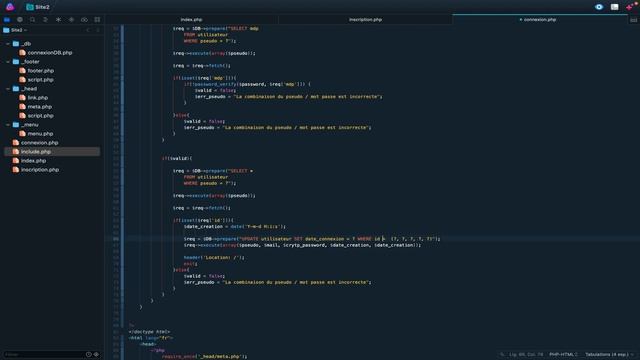Click the require_once meta.php code line
Viewport: 640px width, 360px height.
click(x=204, y=356)
